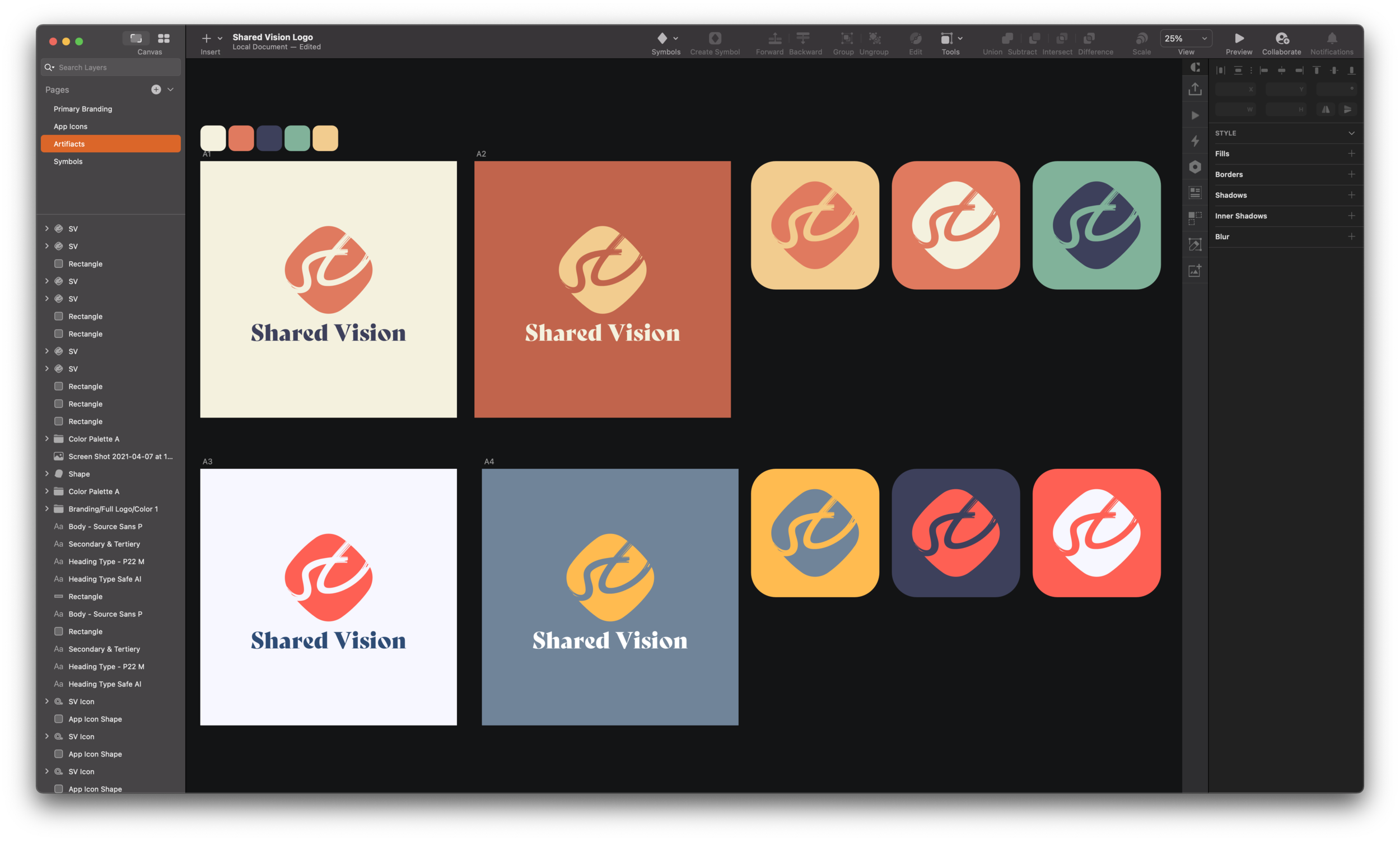The height and width of the screenshot is (841, 1400).
Task: Select the Artifacts page
Action: (111, 144)
